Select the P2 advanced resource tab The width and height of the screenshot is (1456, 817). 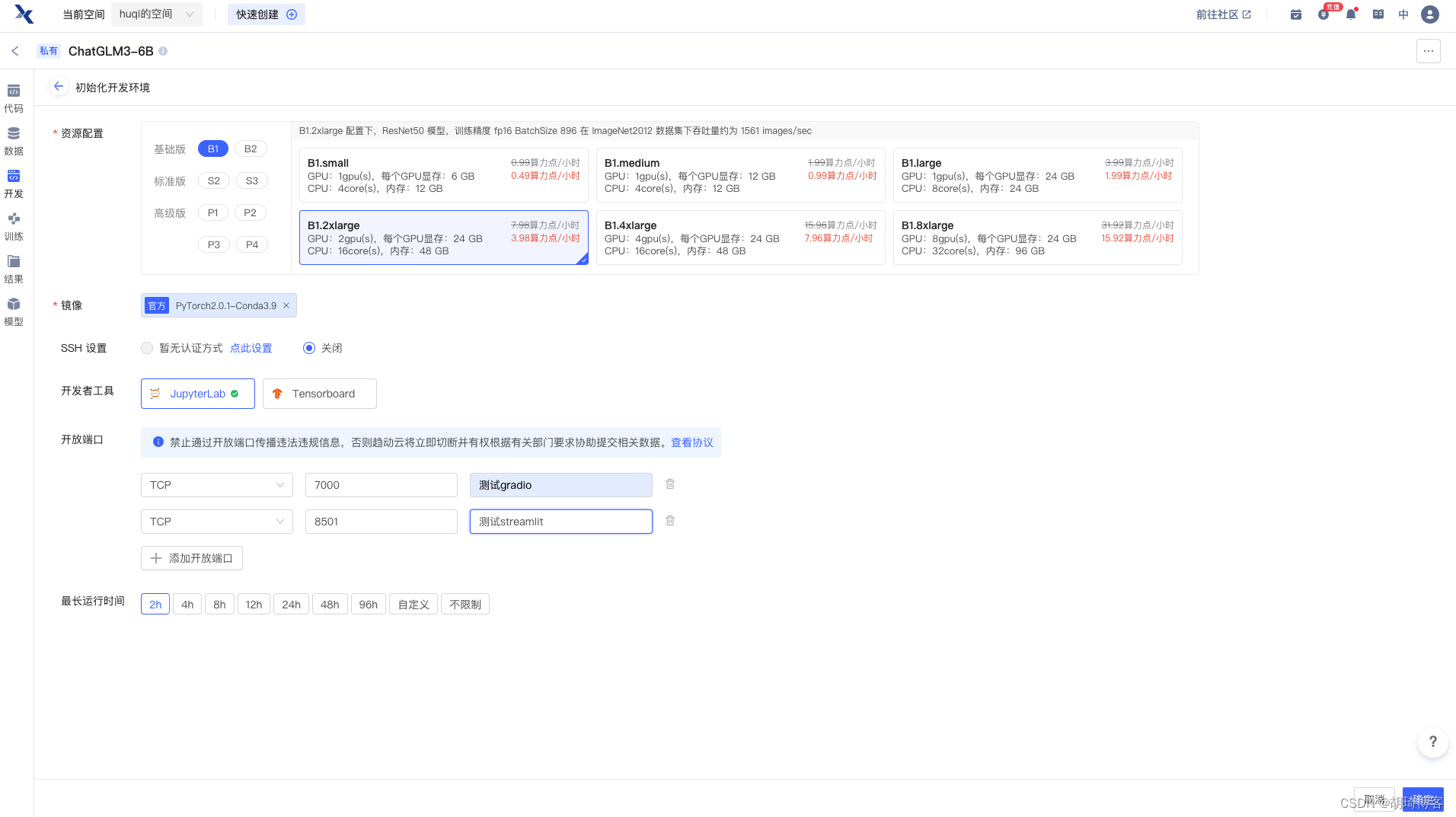pyautogui.click(x=251, y=212)
